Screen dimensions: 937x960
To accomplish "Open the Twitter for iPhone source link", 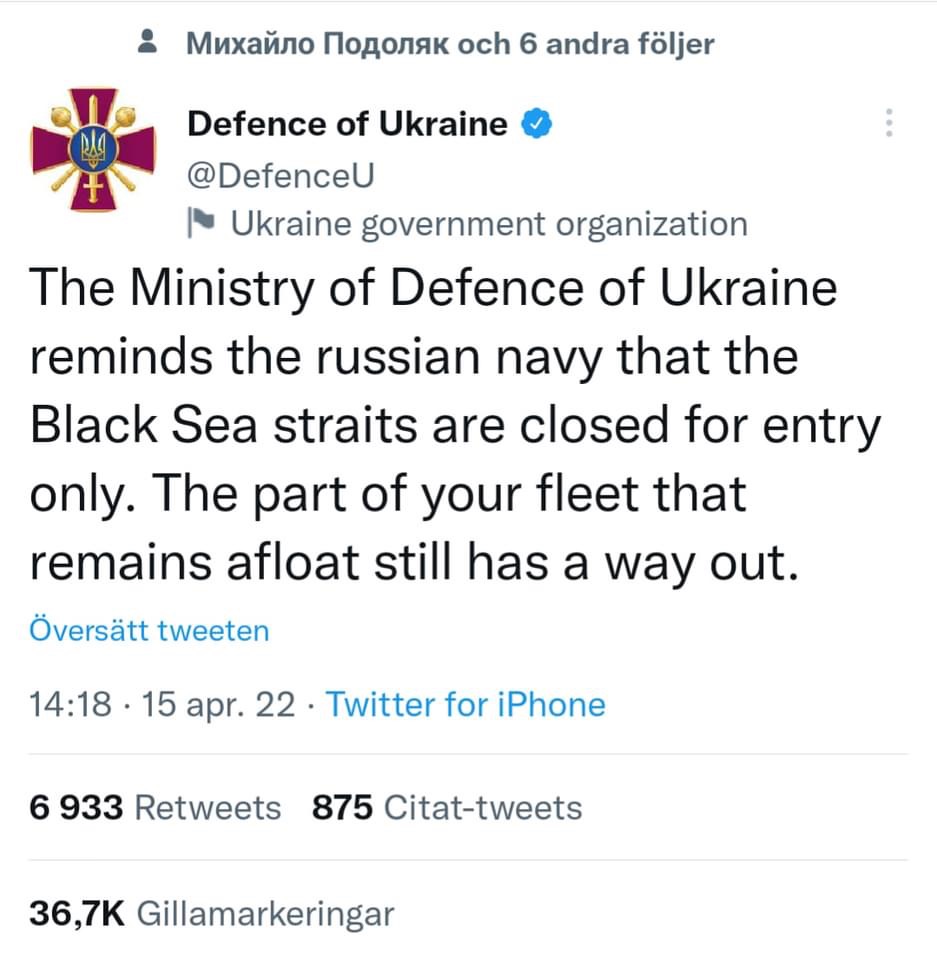I will click(465, 704).
